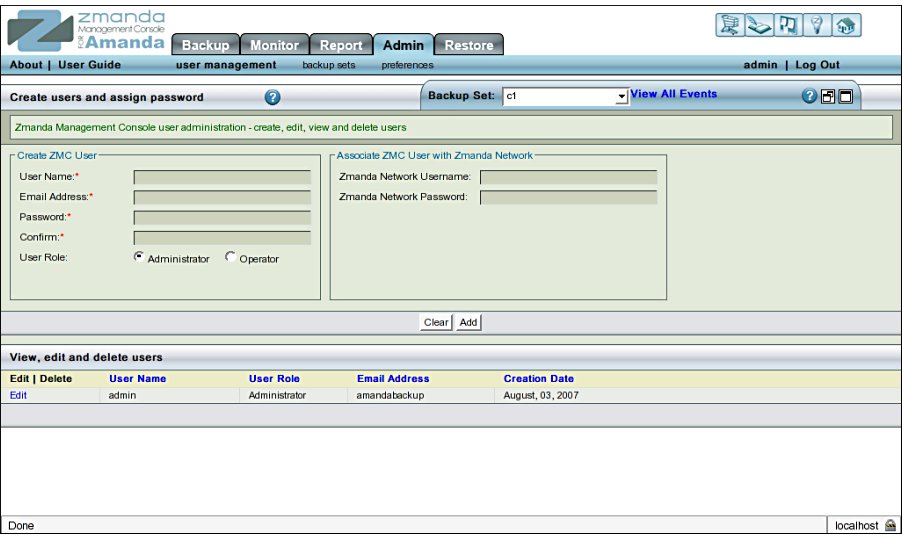Click the View All Events link
Image resolution: width=902 pixels, height=539 pixels.
pos(673,94)
